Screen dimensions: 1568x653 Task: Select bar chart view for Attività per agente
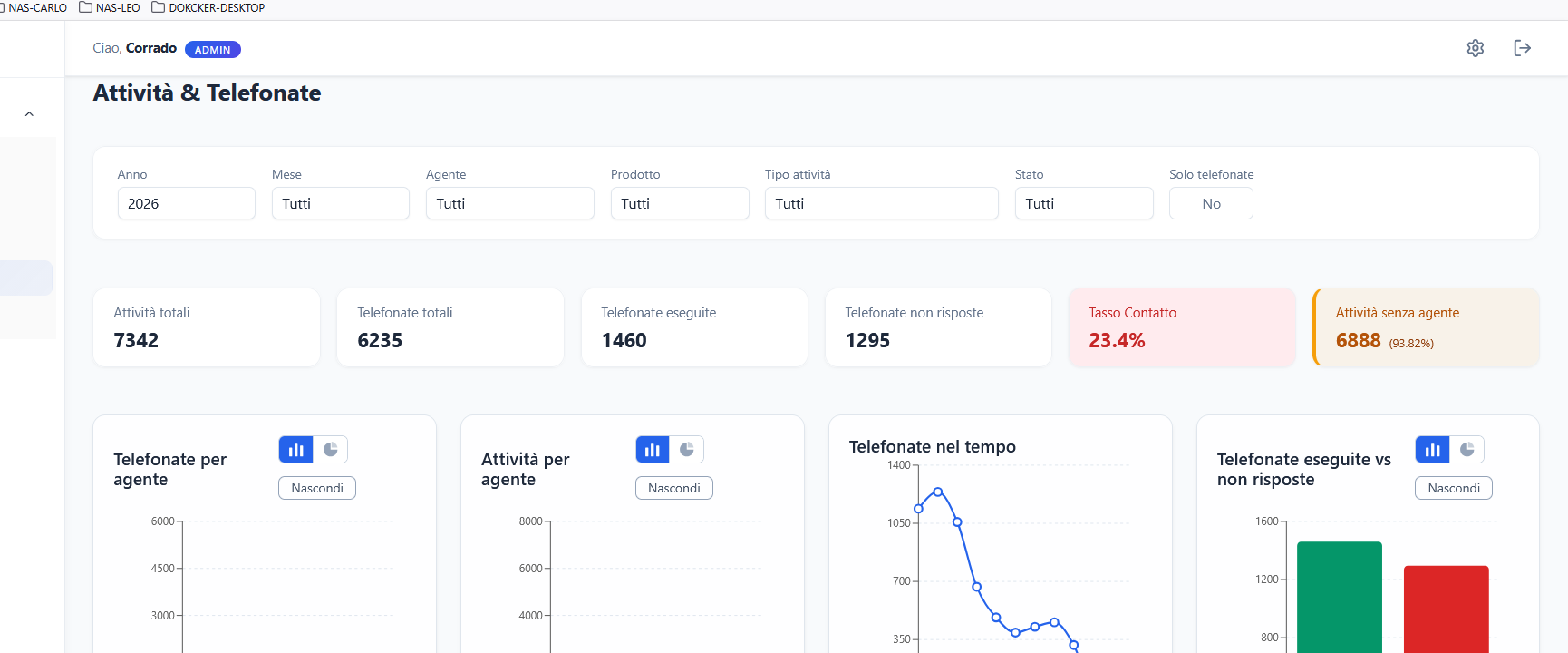pos(653,450)
